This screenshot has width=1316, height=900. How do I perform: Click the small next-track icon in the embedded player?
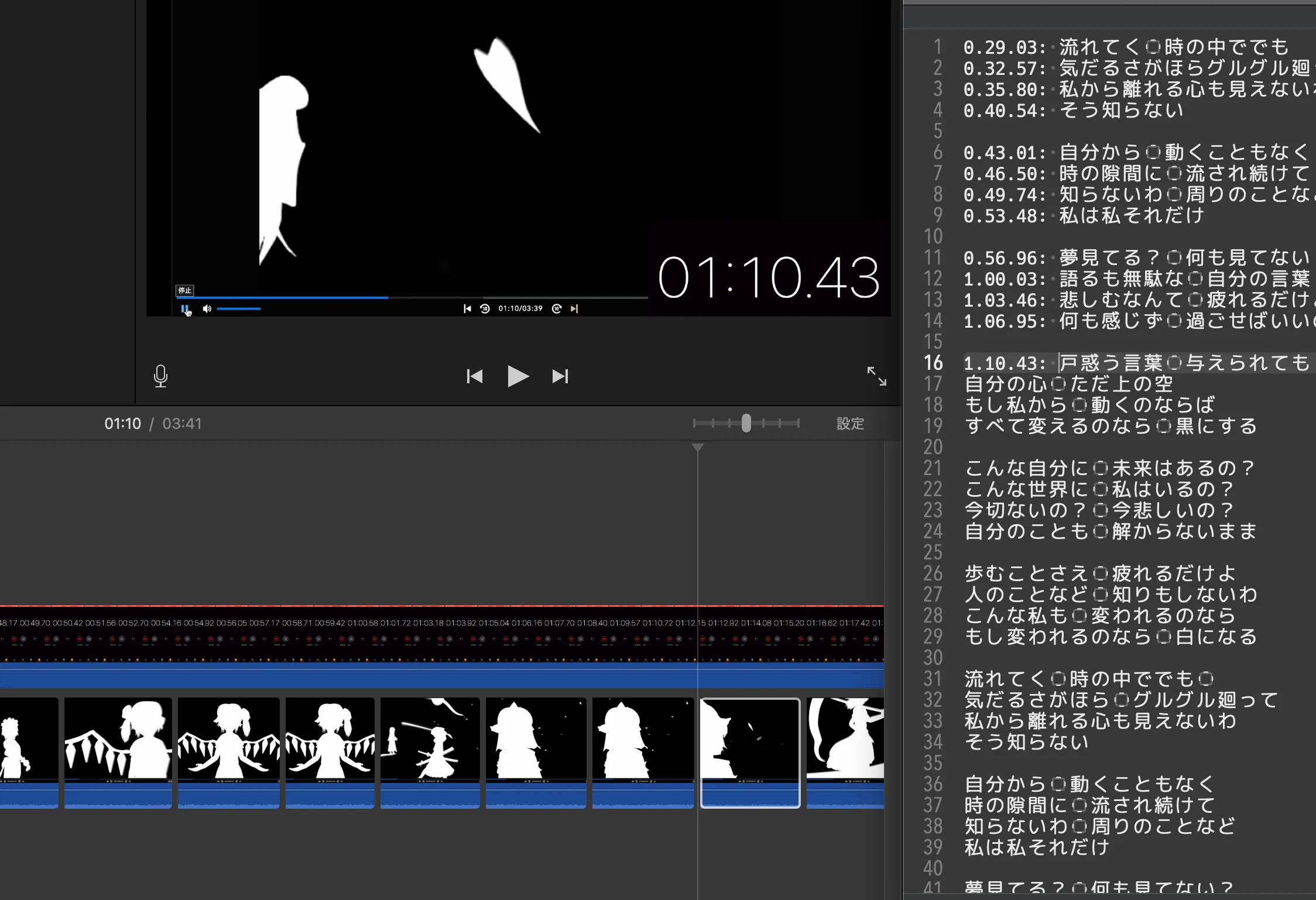tap(574, 308)
